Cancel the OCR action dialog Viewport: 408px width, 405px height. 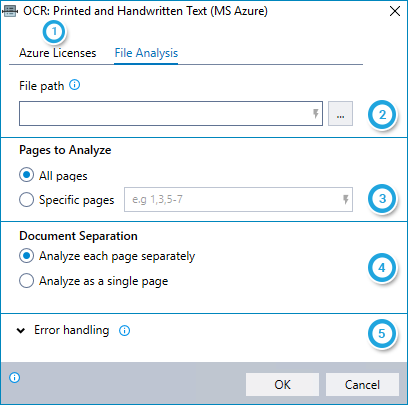362,385
